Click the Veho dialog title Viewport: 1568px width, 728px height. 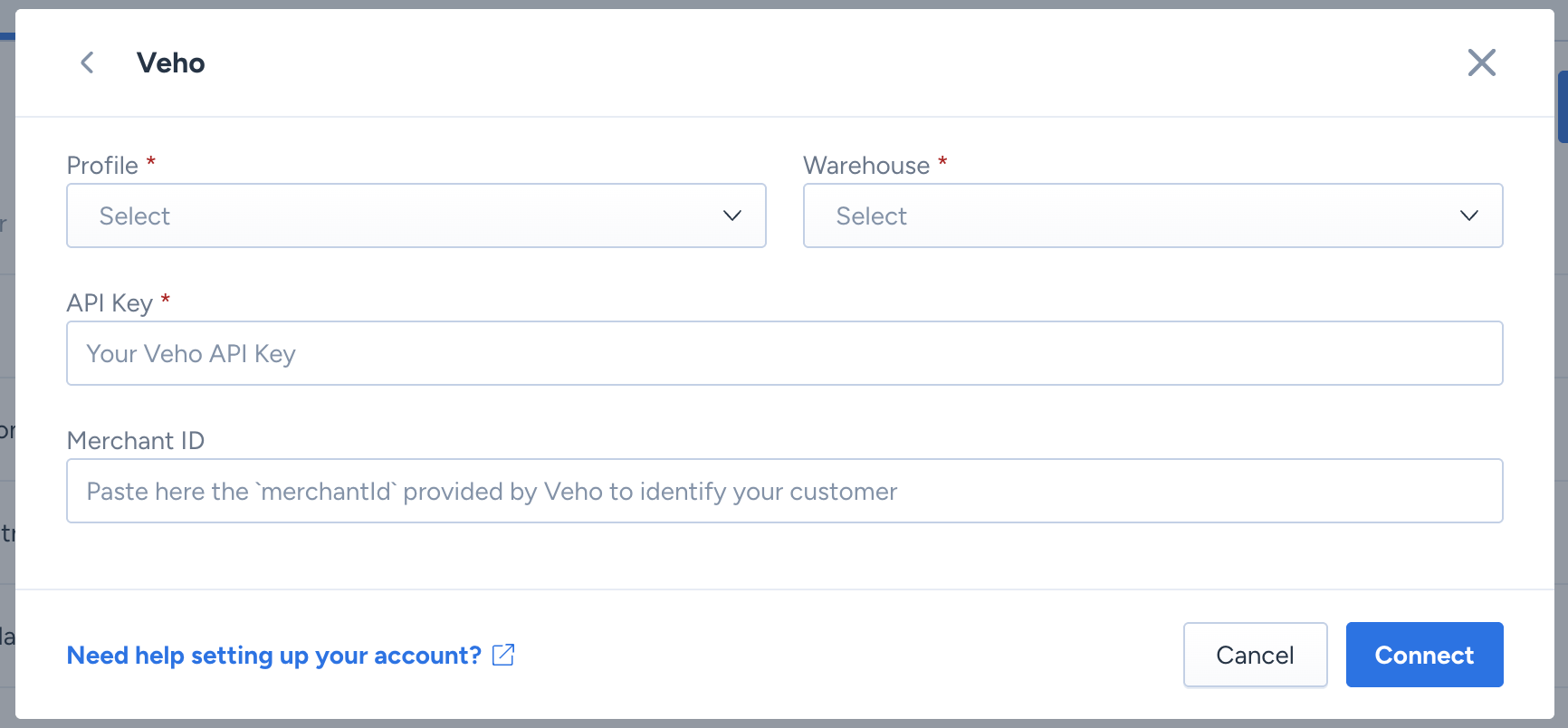(170, 62)
